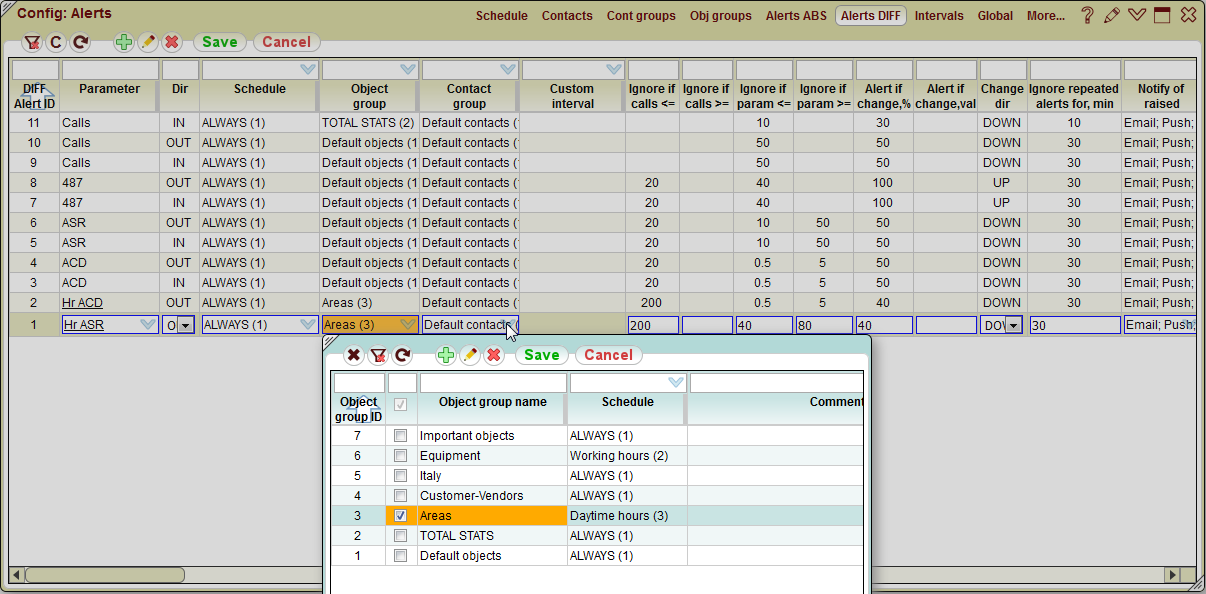1206x594 pixels.
Task: Click the refresh icon in the object group popup
Action: click(403, 355)
